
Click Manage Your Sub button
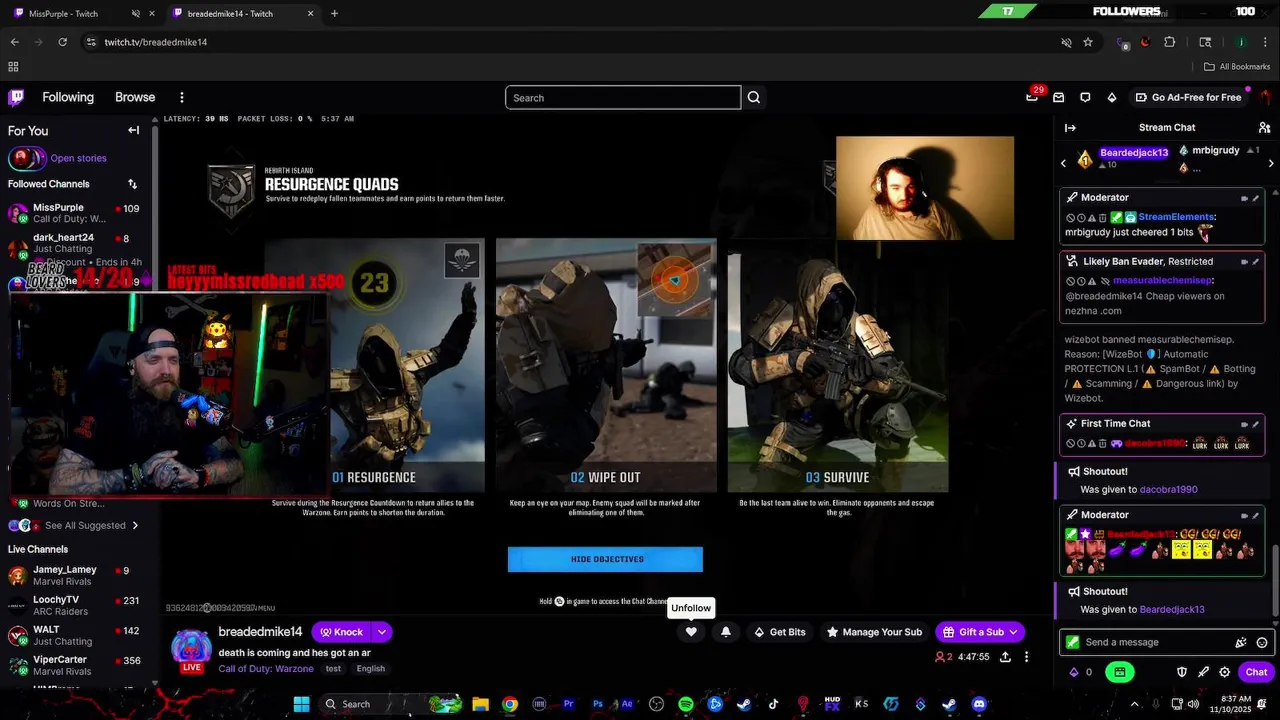(x=874, y=632)
